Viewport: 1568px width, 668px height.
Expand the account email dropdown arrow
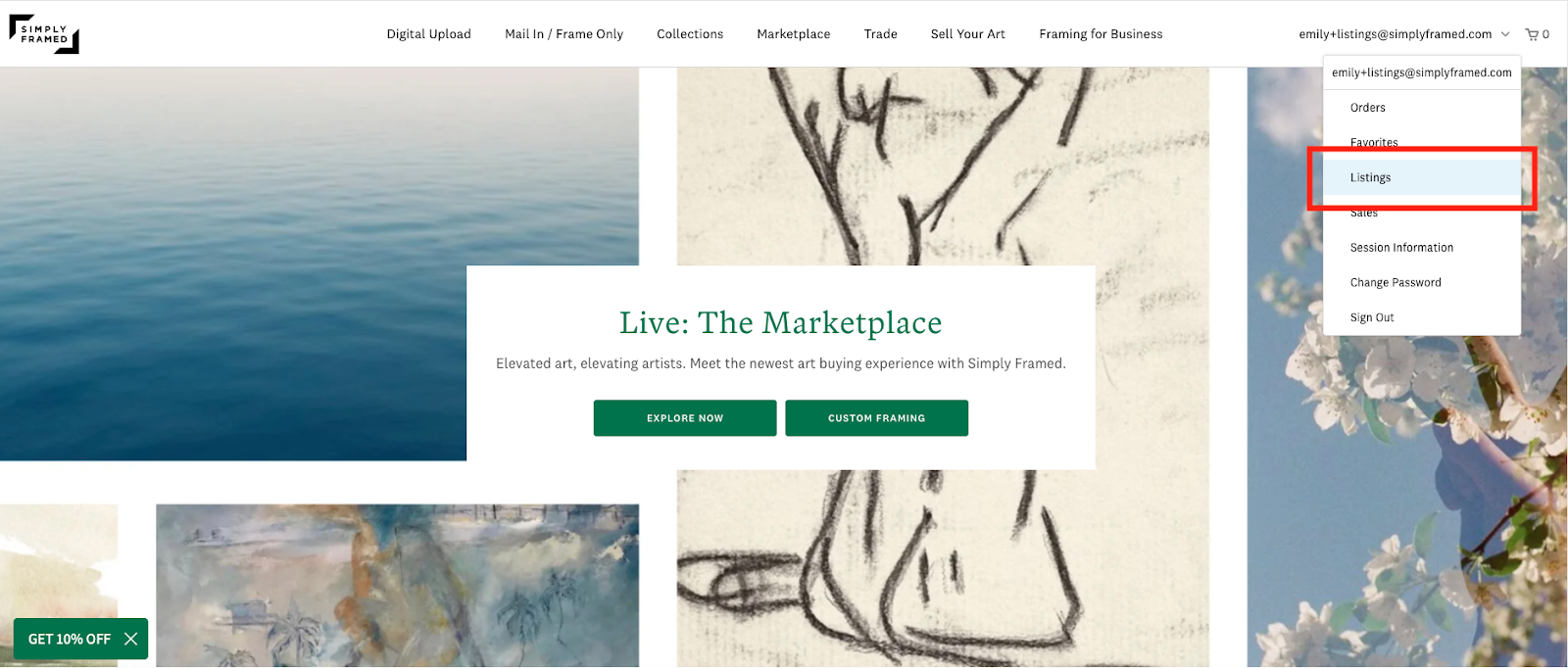point(1505,34)
